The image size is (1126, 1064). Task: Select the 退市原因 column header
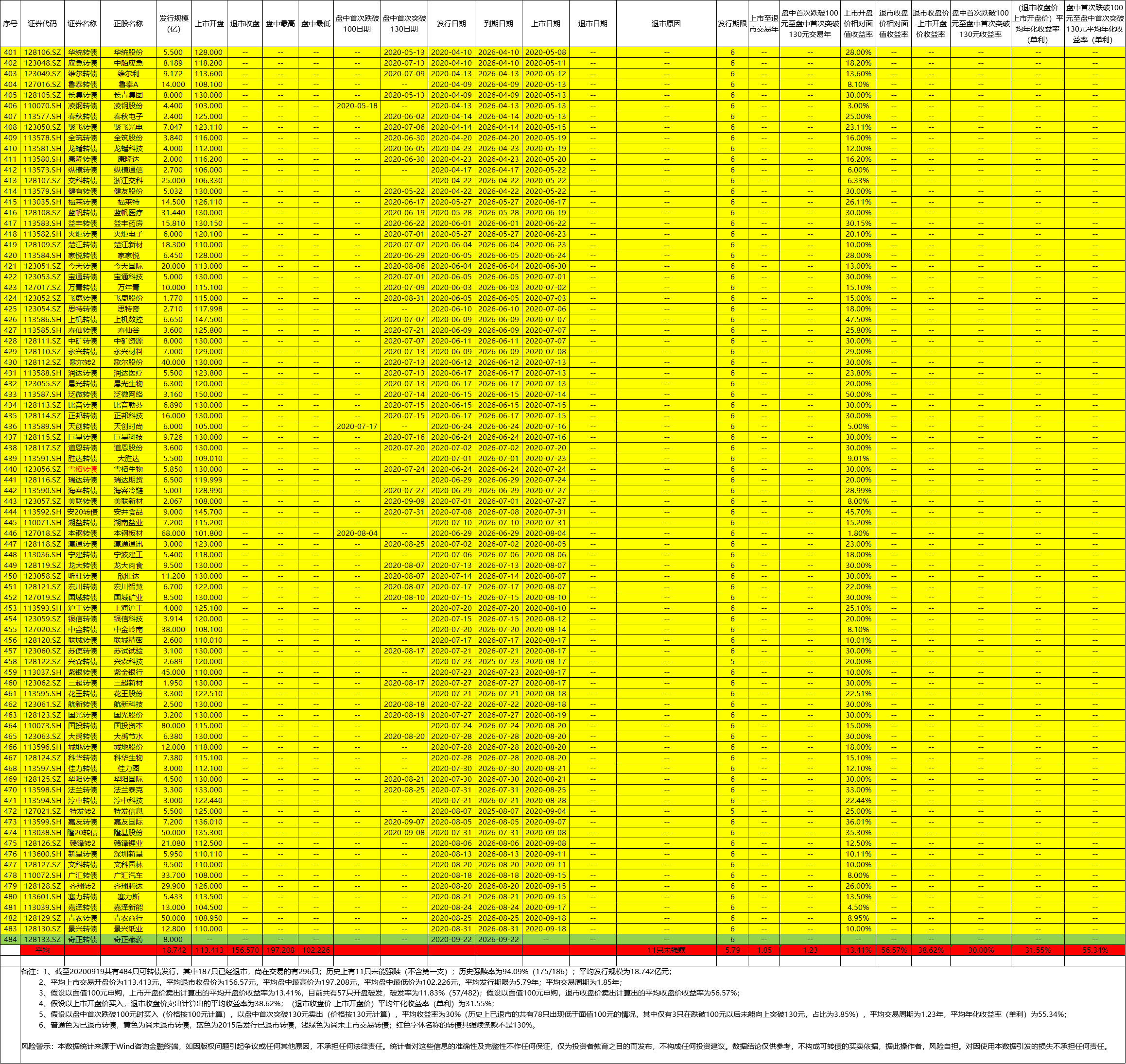click(x=666, y=24)
